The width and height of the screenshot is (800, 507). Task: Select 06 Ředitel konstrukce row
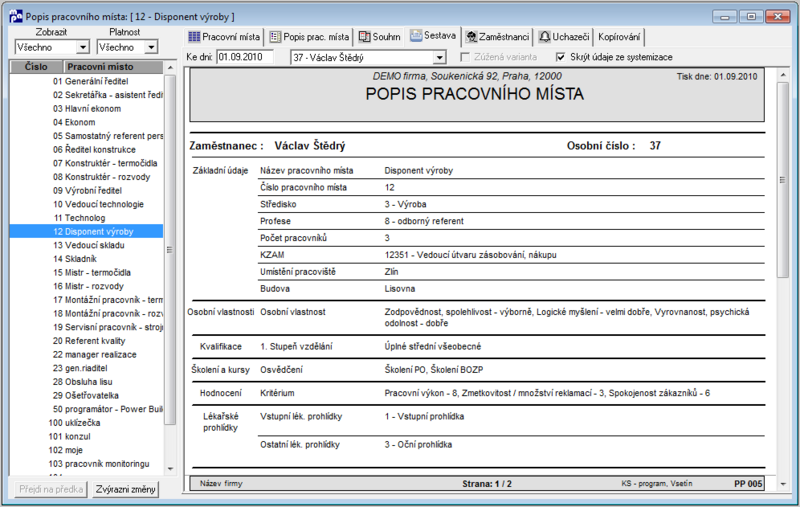pos(87,149)
